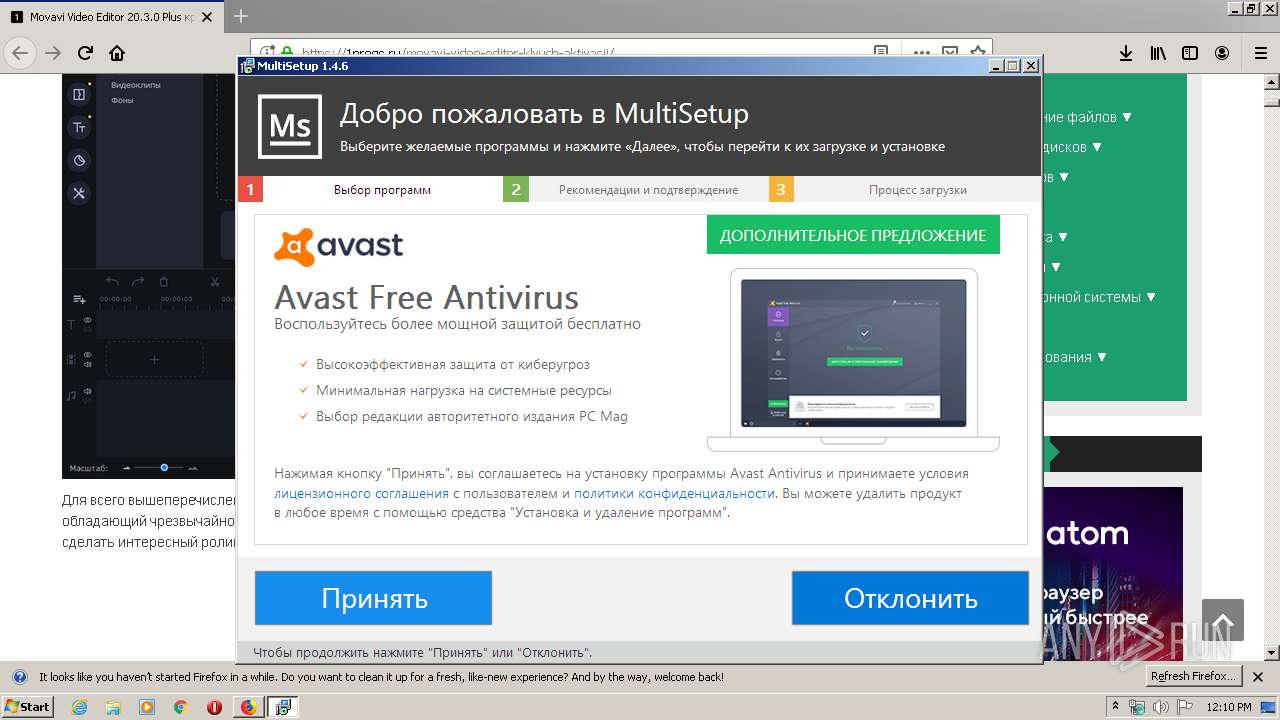Dismiss the Firefox refresh notification bar
Viewport: 1280px width, 720px height.
(1258, 677)
